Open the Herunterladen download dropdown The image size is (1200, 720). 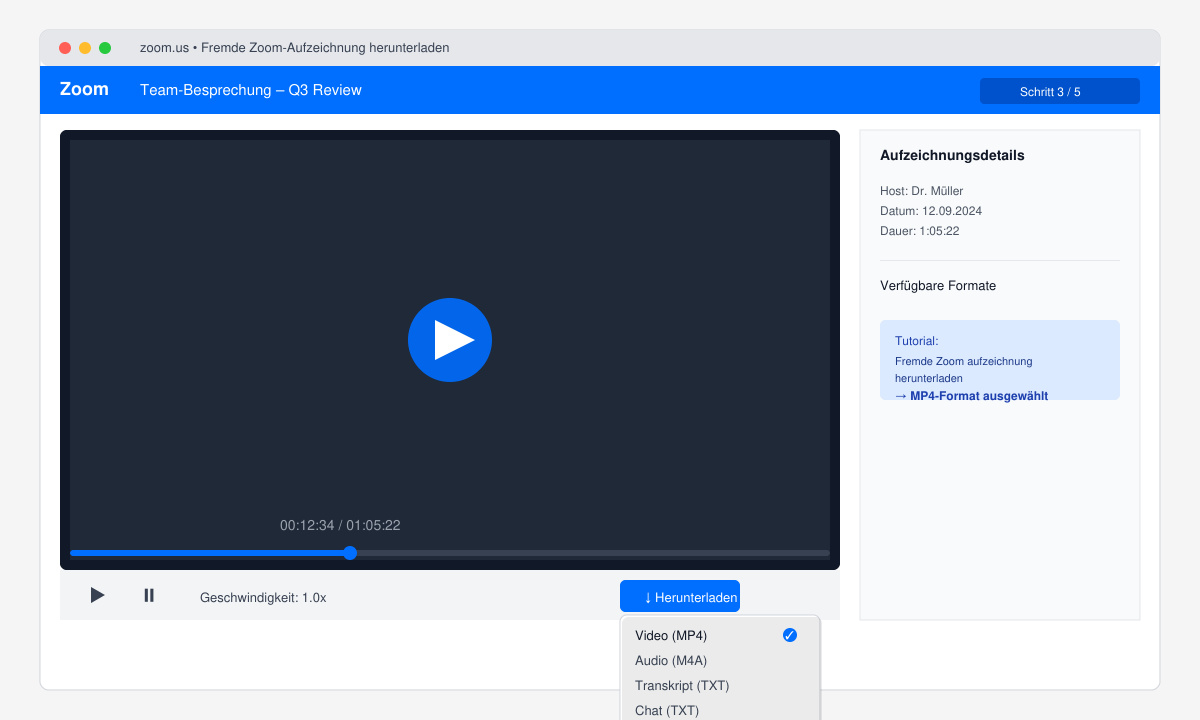[680, 596]
